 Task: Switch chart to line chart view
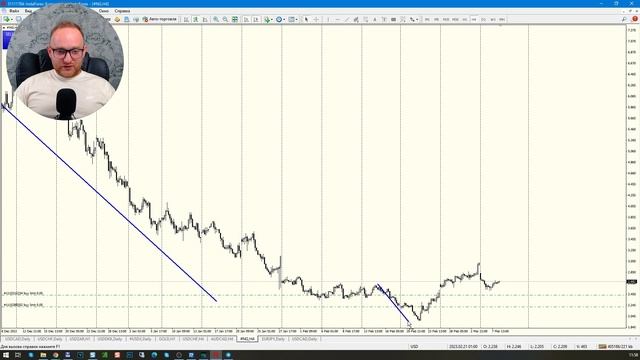click(x=205, y=19)
